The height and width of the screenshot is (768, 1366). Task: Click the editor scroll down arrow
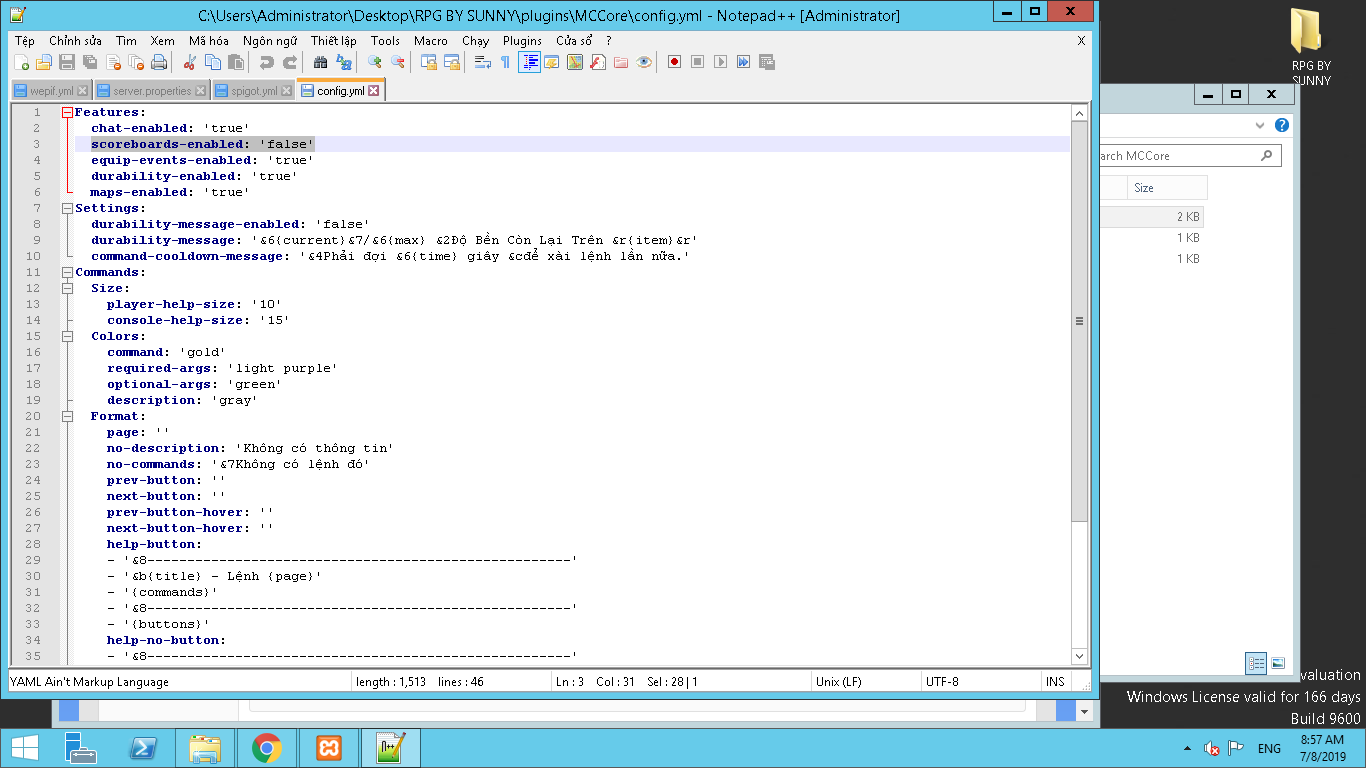point(1079,656)
